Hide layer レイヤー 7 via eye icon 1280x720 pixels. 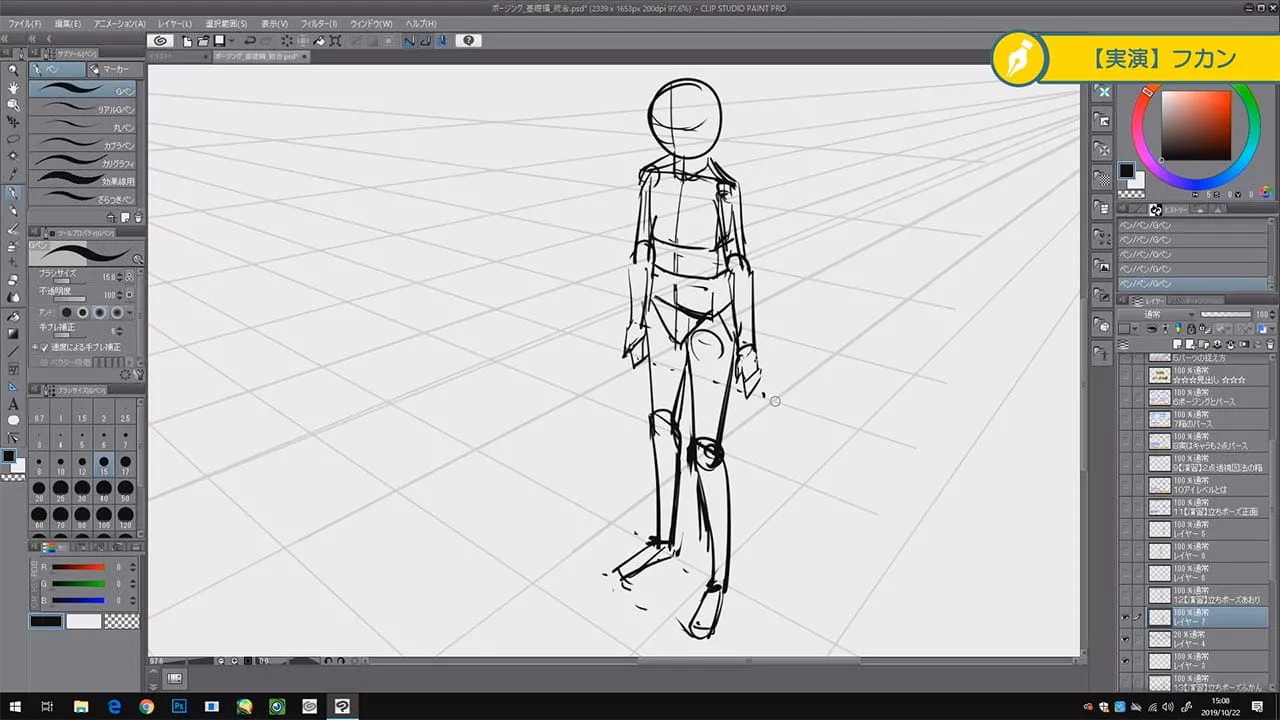tap(1125, 617)
